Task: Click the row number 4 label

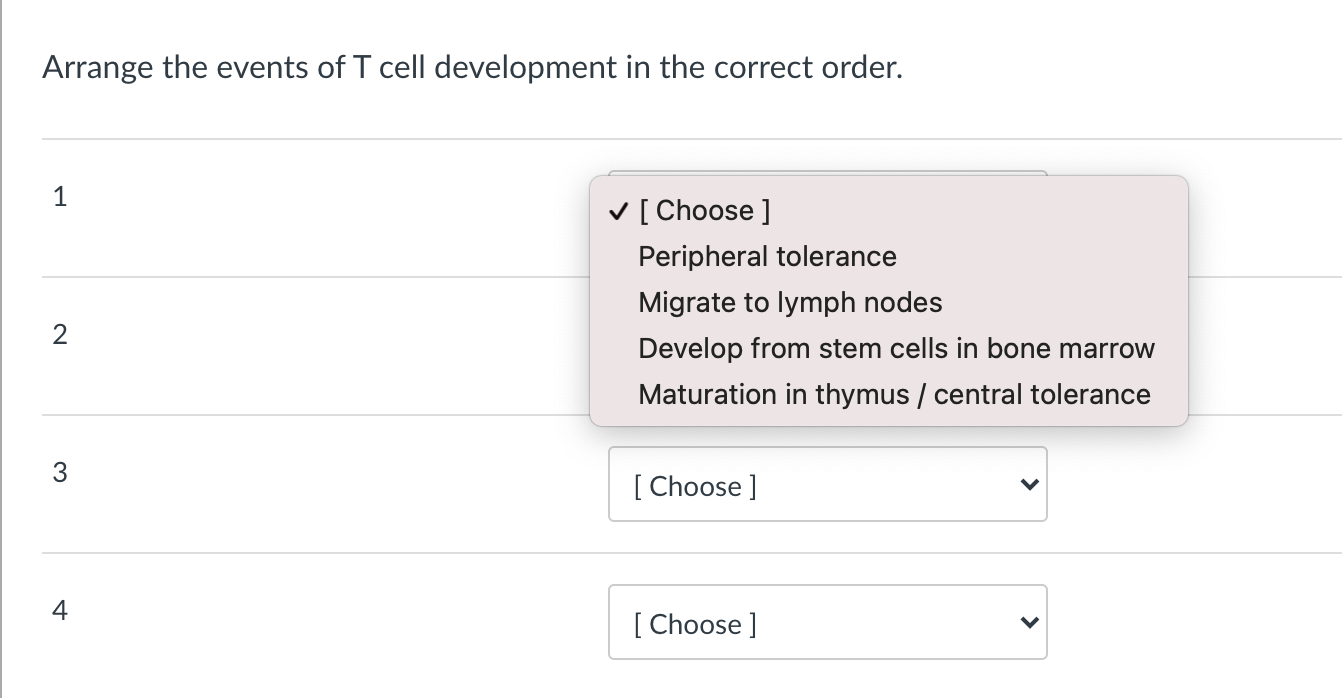Action: [x=60, y=611]
